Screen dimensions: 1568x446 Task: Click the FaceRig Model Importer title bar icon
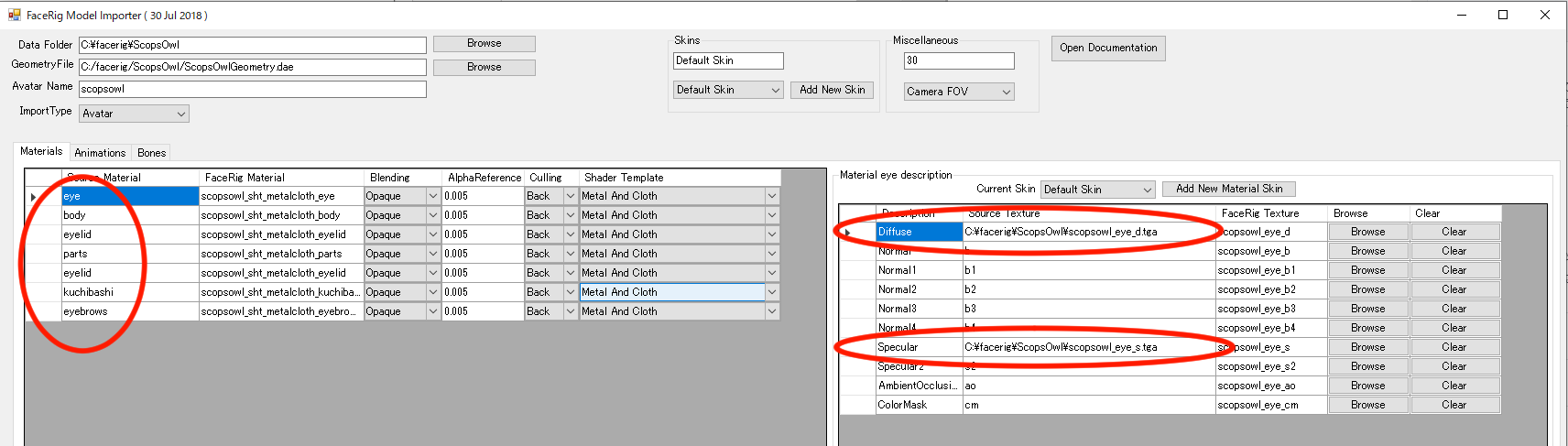coord(14,15)
